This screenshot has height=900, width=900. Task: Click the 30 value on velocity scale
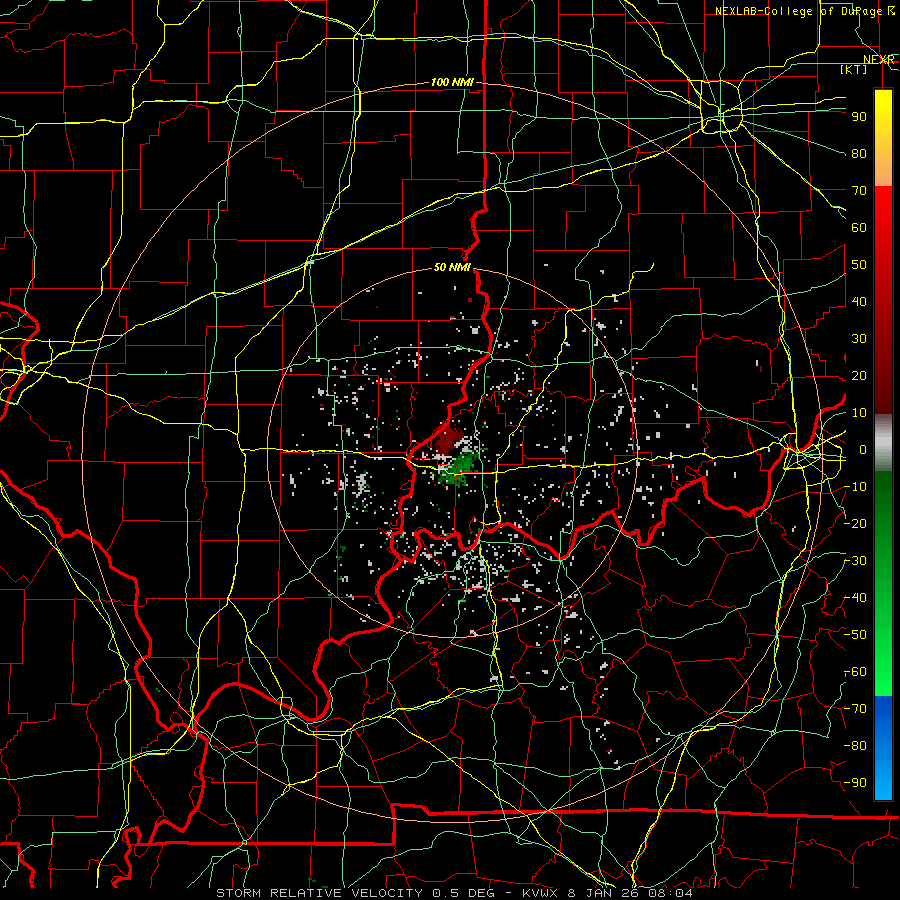[x=859, y=339]
